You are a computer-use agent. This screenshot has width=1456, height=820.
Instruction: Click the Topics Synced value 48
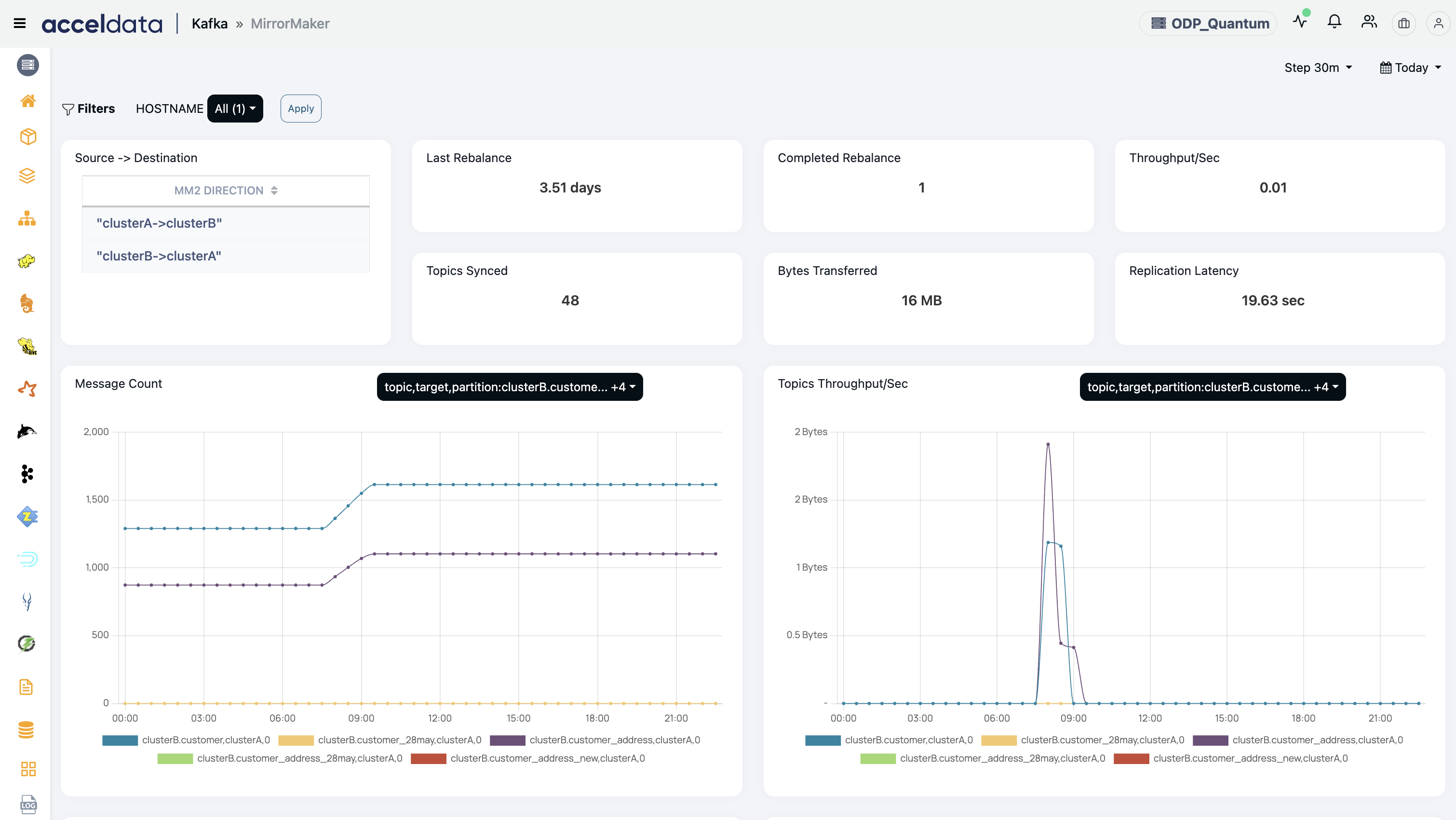click(570, 301)
